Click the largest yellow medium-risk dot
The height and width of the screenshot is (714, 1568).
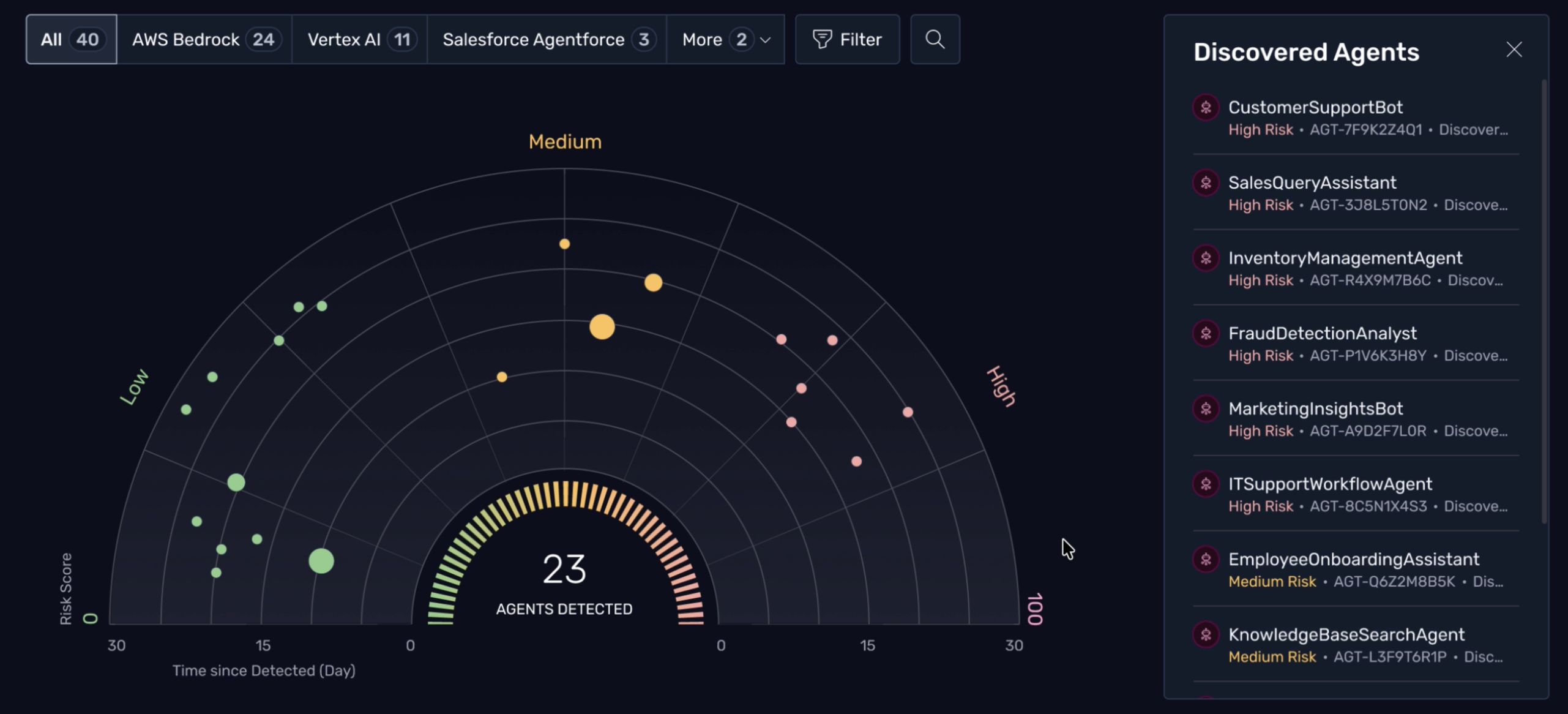[602, 327]
